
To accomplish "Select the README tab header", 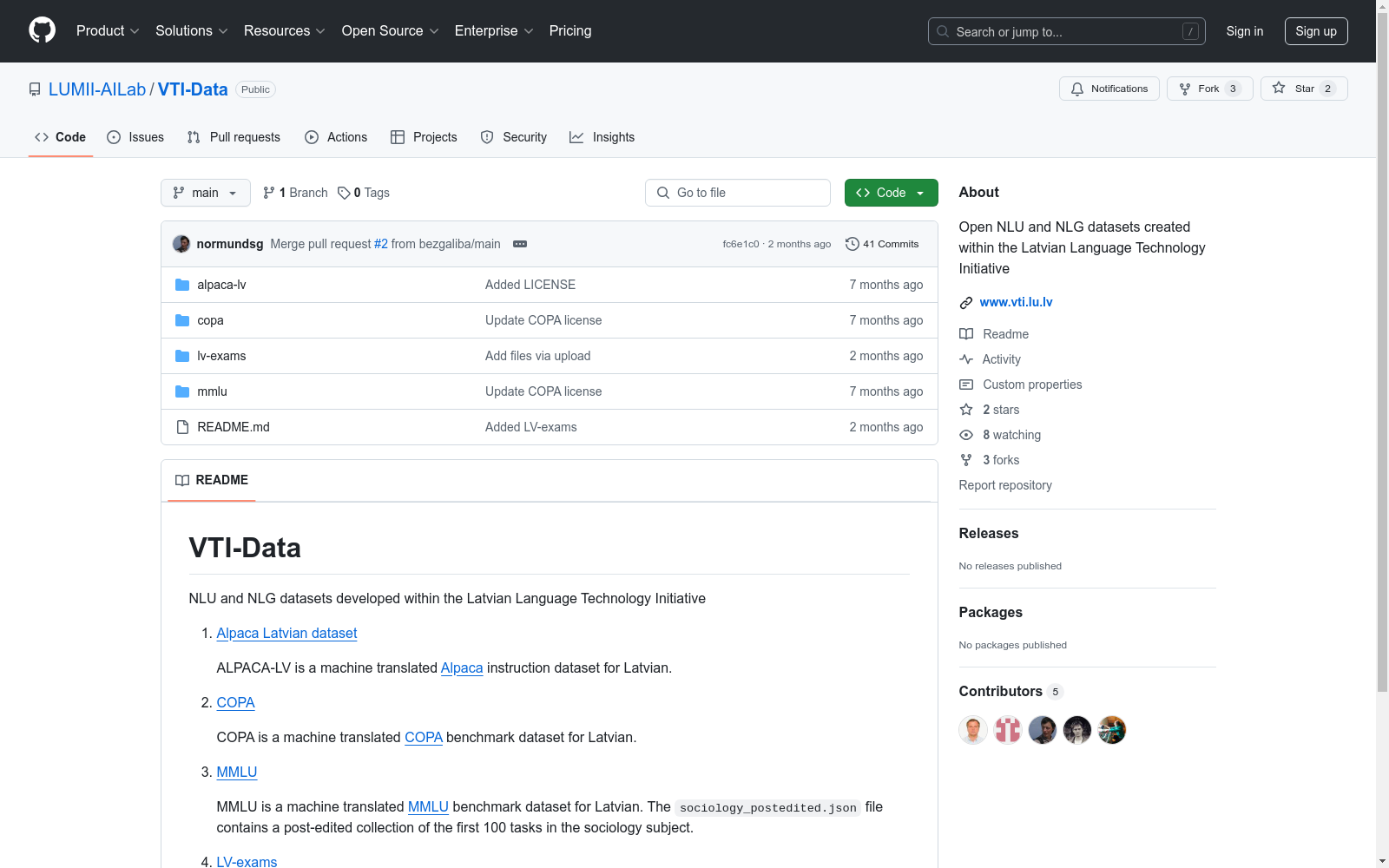I will coord(212,480).
